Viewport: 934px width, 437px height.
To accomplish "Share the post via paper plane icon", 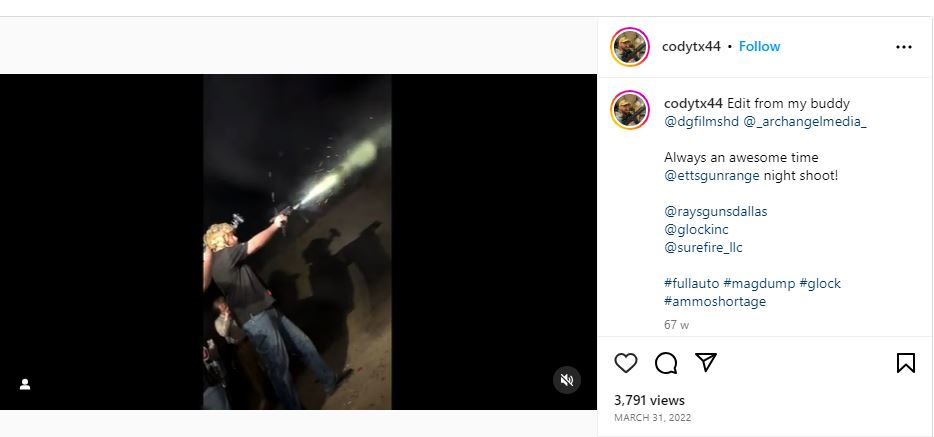I will click(706, 363).
